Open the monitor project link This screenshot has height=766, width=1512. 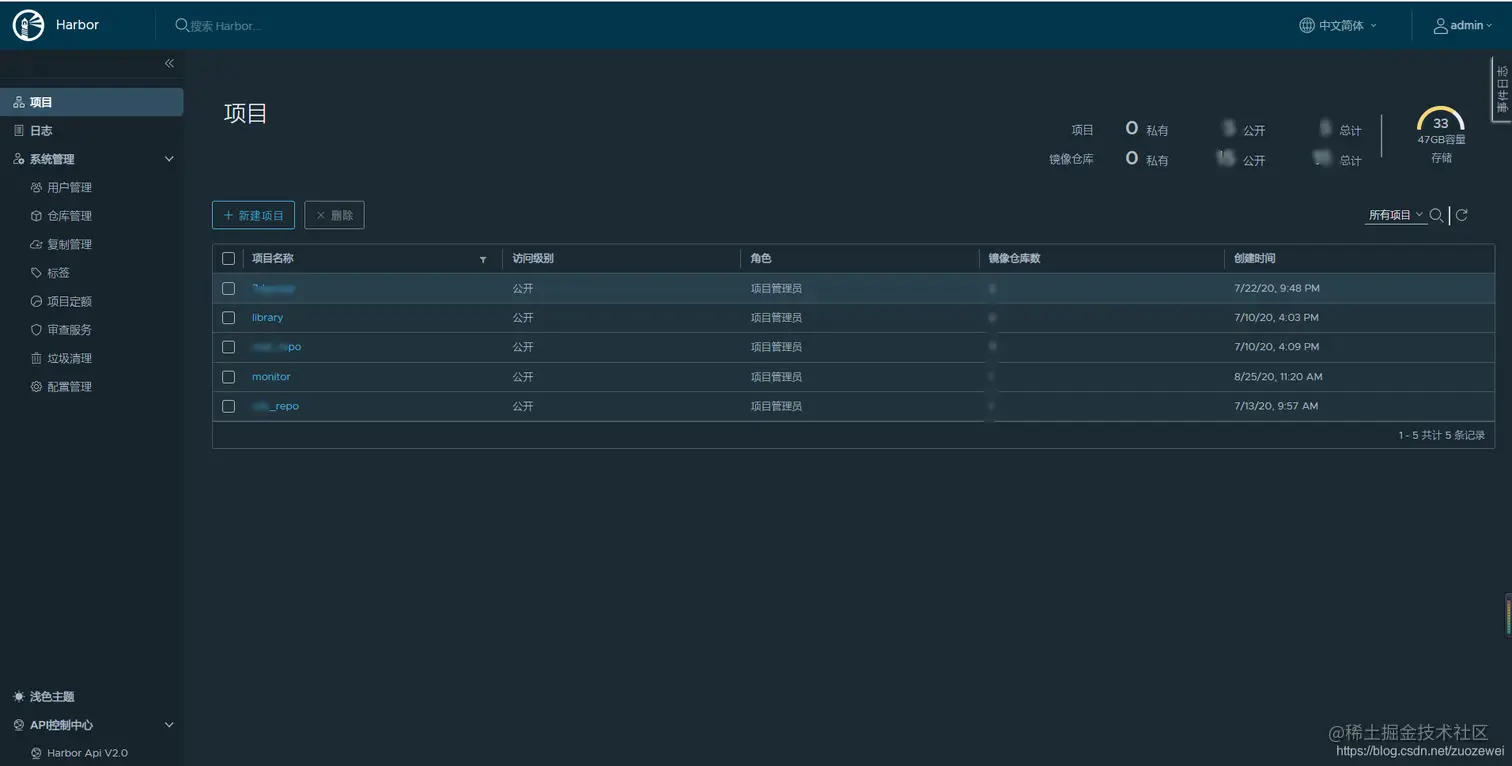[x=271, y=377]
